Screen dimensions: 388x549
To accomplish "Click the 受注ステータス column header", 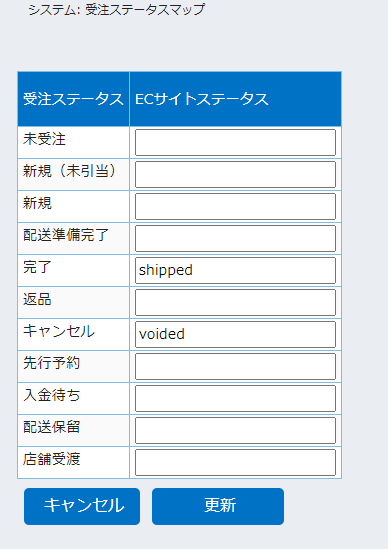I will pyautogui.click(x=74, y=99).
